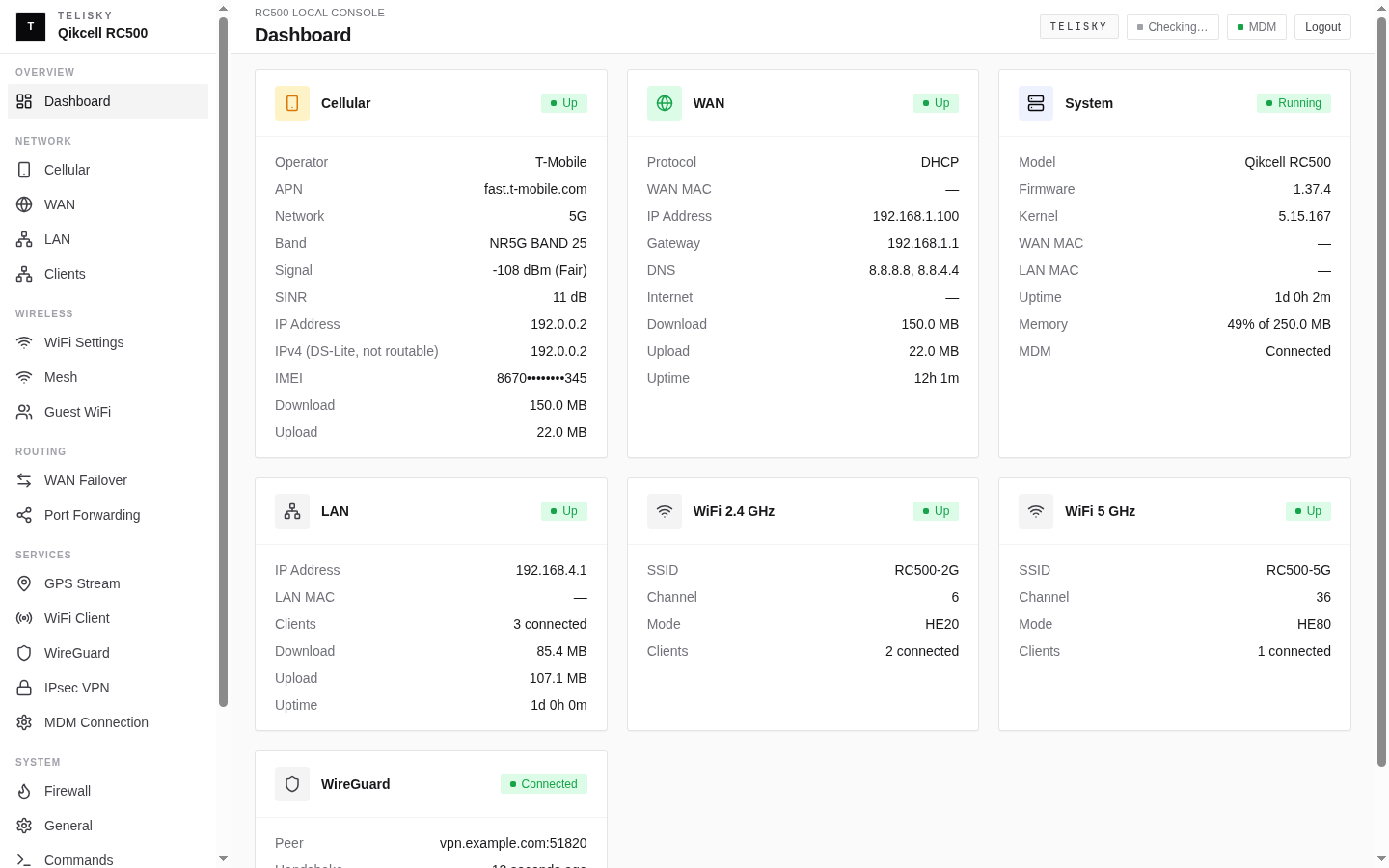The width and height of the screenshot is (1389, 868).
Task: Click the Port Forwarding share icon
Action: (24, 515)
